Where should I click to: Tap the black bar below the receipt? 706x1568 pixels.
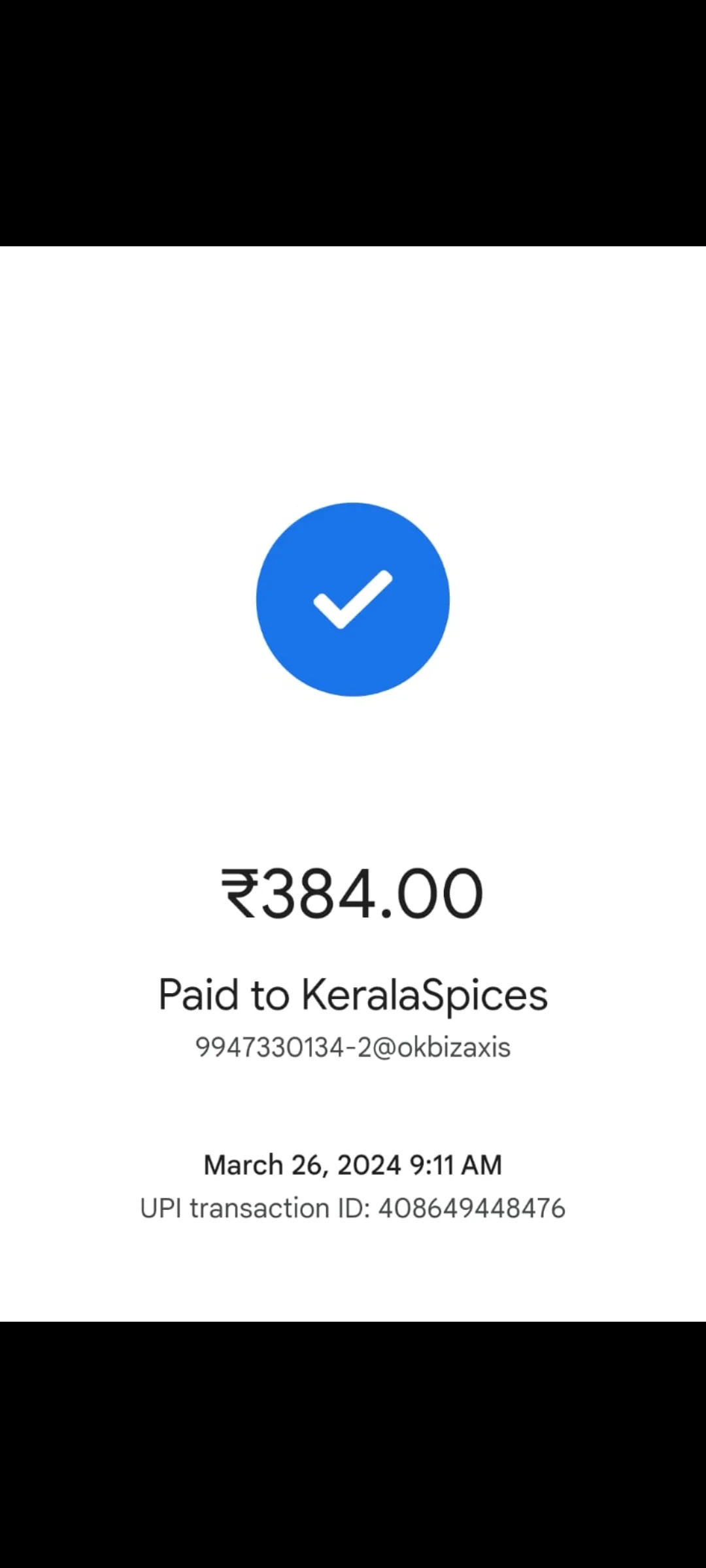pos(353,1445)
